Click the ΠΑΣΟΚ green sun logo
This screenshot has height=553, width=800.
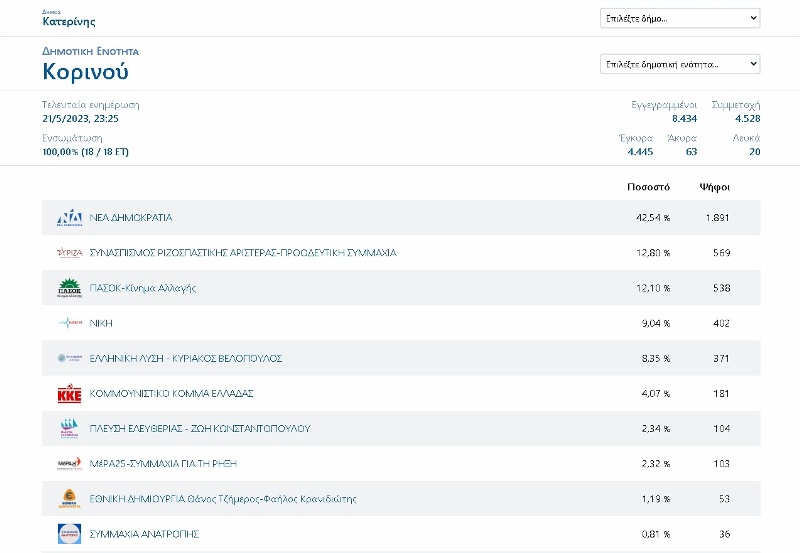[x=69, y=288]
